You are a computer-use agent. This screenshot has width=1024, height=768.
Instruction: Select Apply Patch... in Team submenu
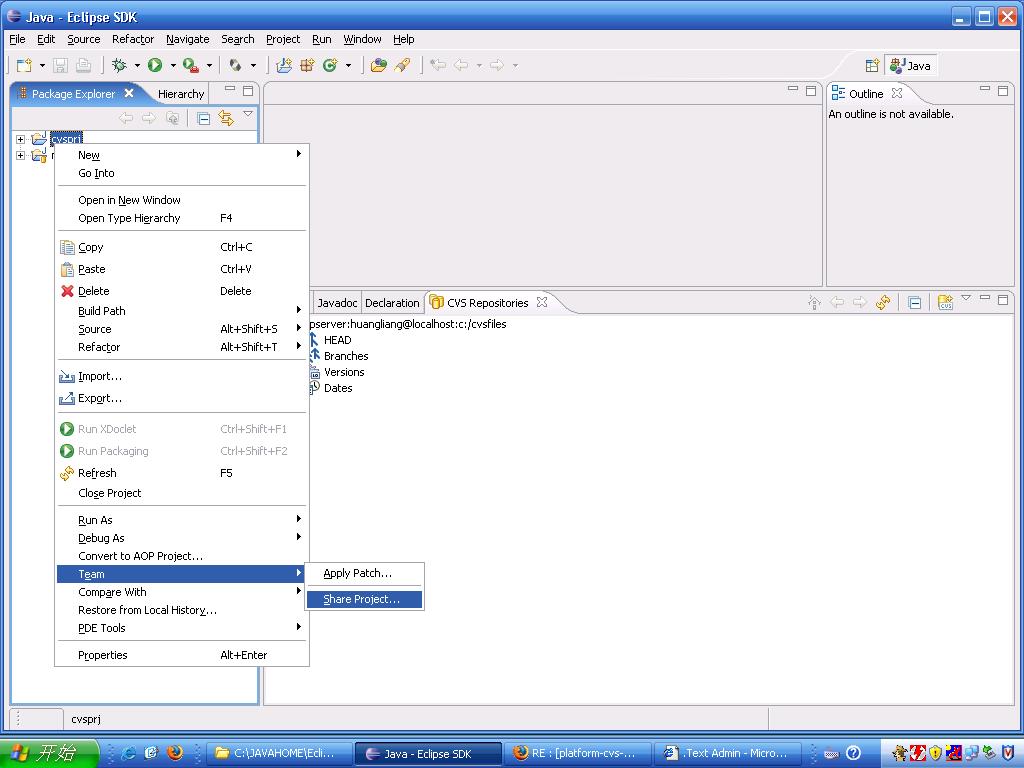pos(364,573)
